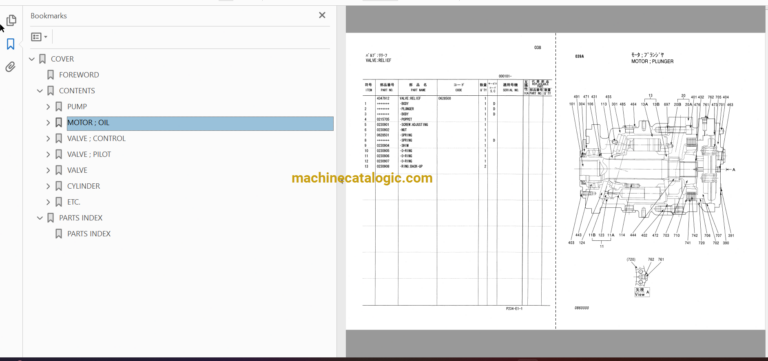Click the CYLINDER bookmark ribbon icon
This screenshot has height=361, width=768.
[58, 186]
